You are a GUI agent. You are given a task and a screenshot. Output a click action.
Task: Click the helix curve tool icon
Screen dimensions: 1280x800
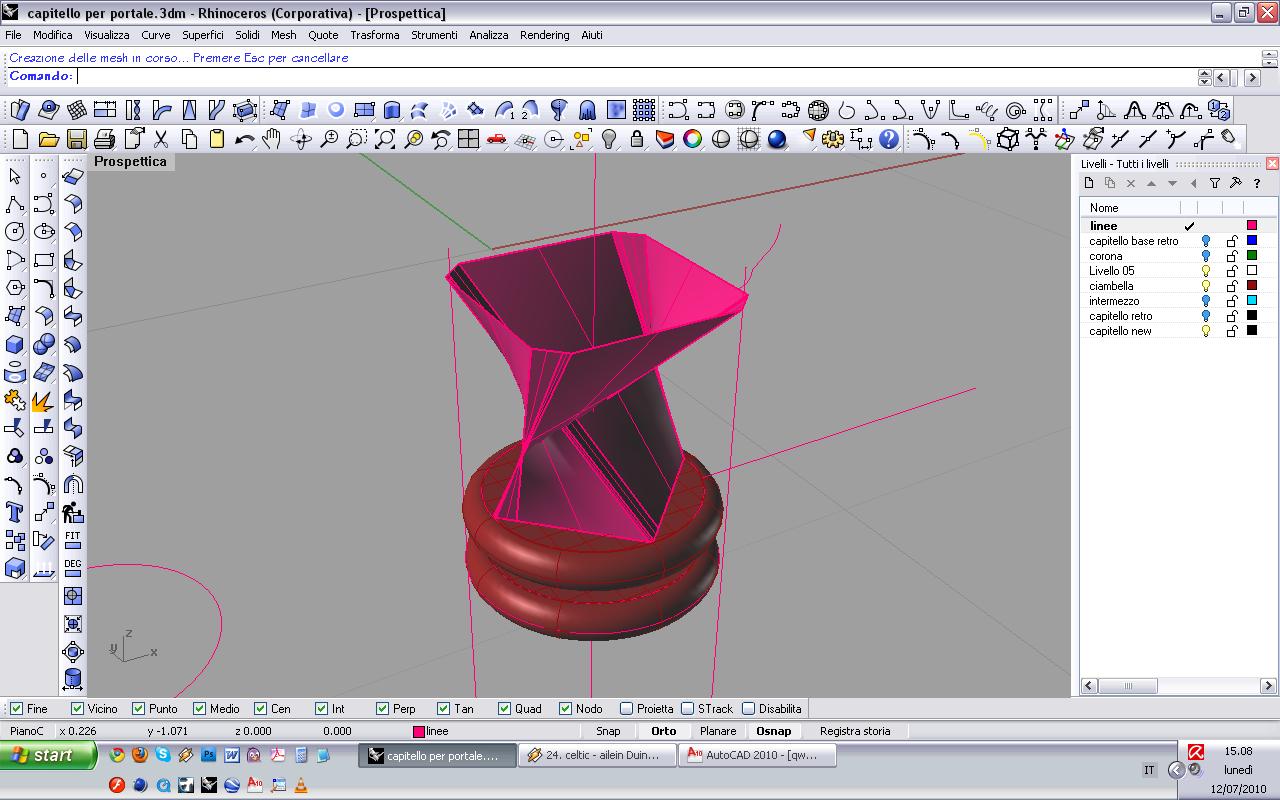pyautogui.click(x=988, y=109)
